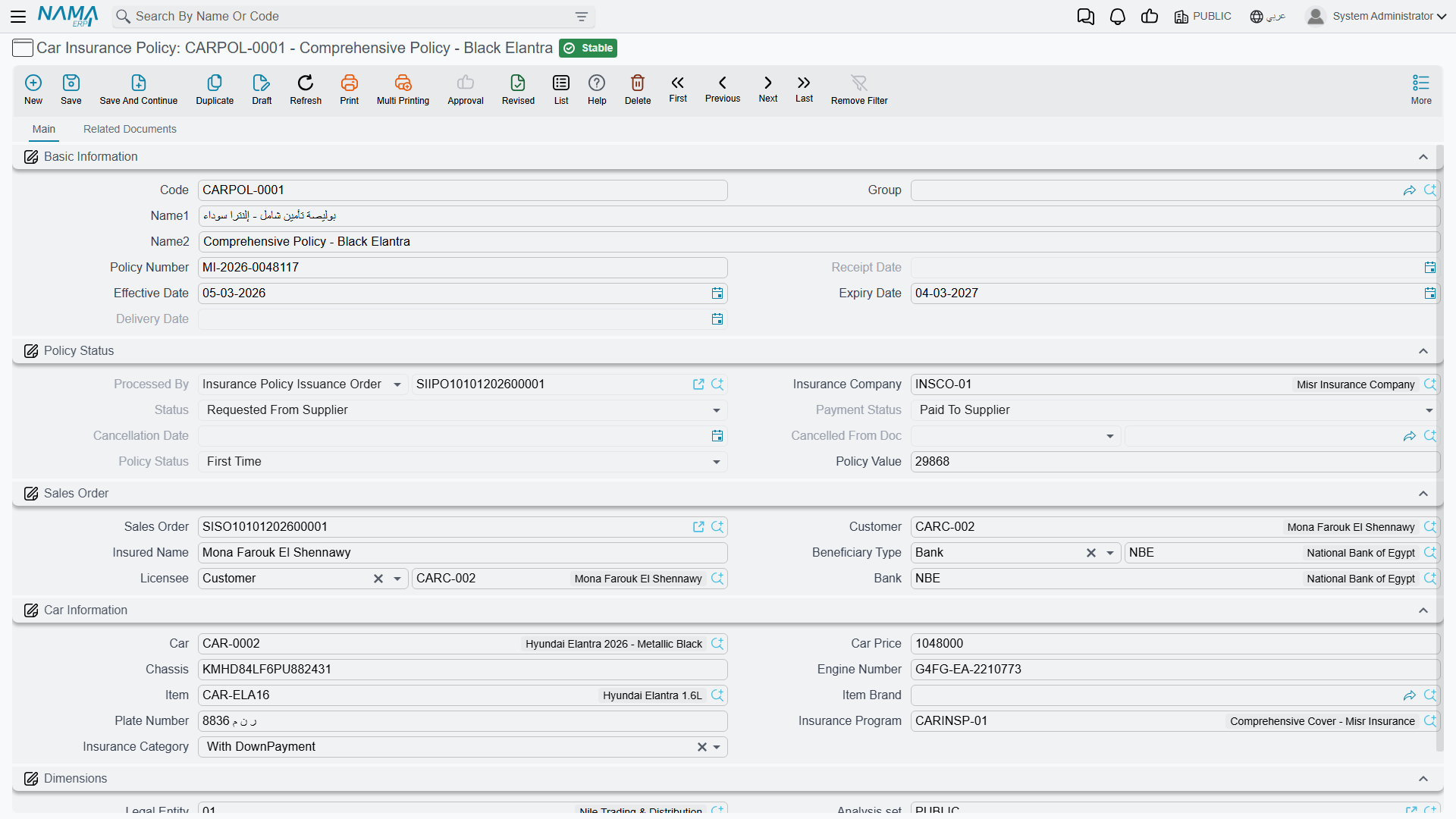Open Delivery Date calendar picker
This screenshot has height=819, width=1456.
coord(717,319)
